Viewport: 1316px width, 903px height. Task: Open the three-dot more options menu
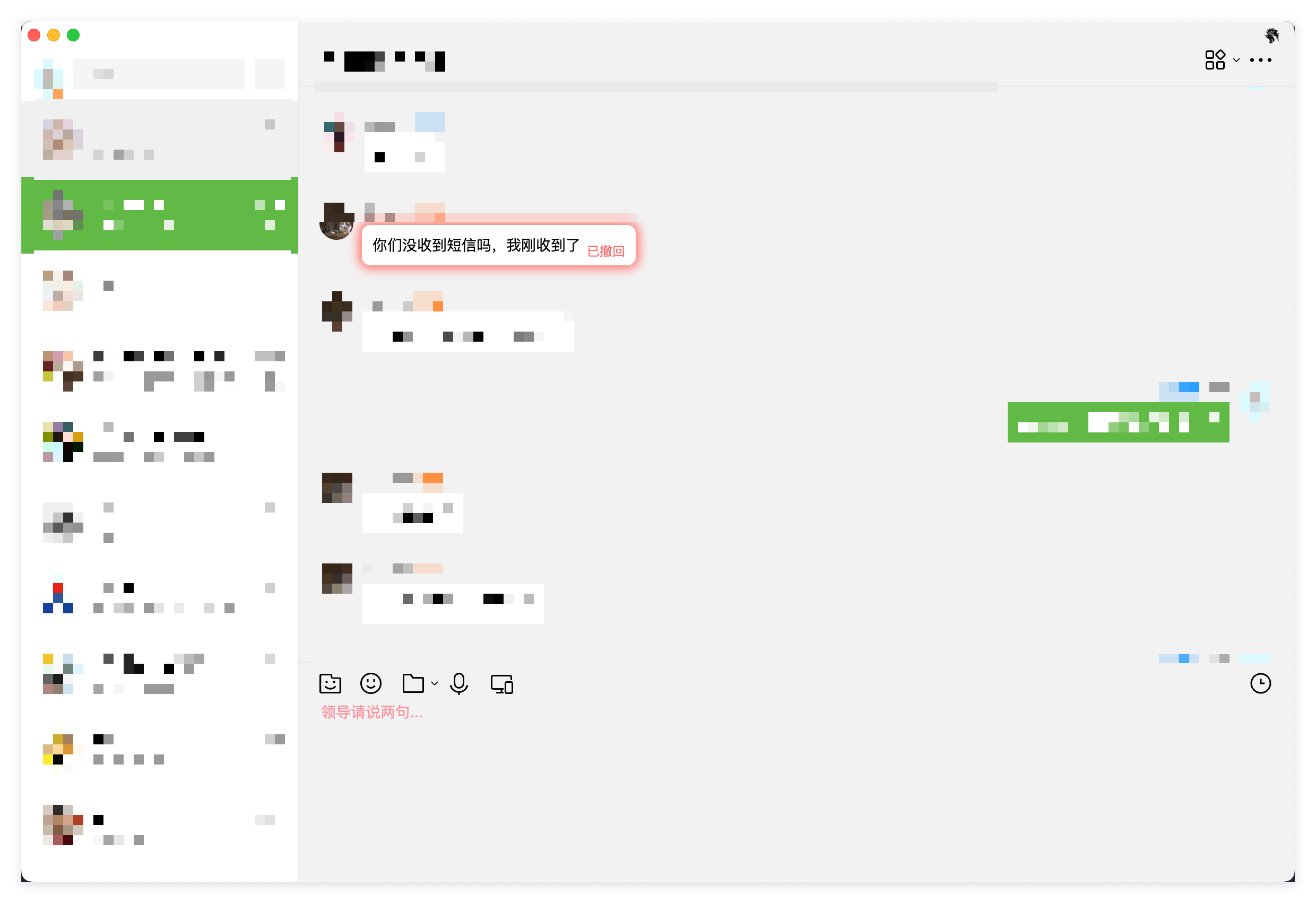click(1260, 59)
